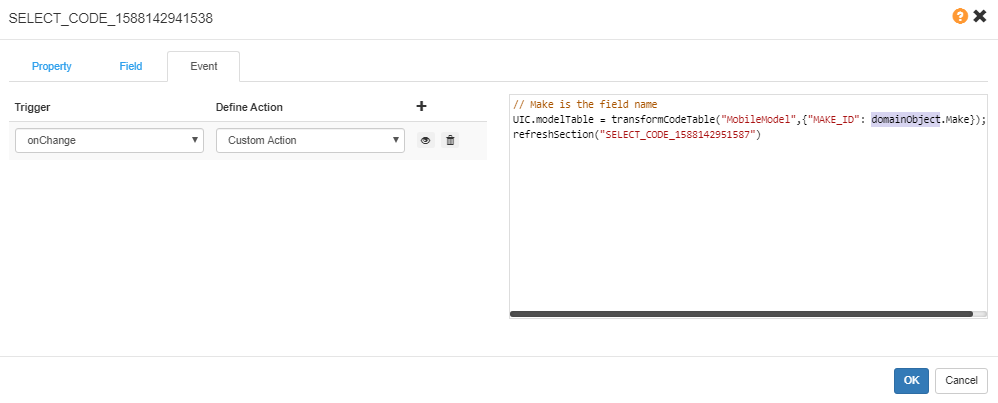Confirm changes with OK button
Screen dimensions: 998x403
click(x=911, y=380)
